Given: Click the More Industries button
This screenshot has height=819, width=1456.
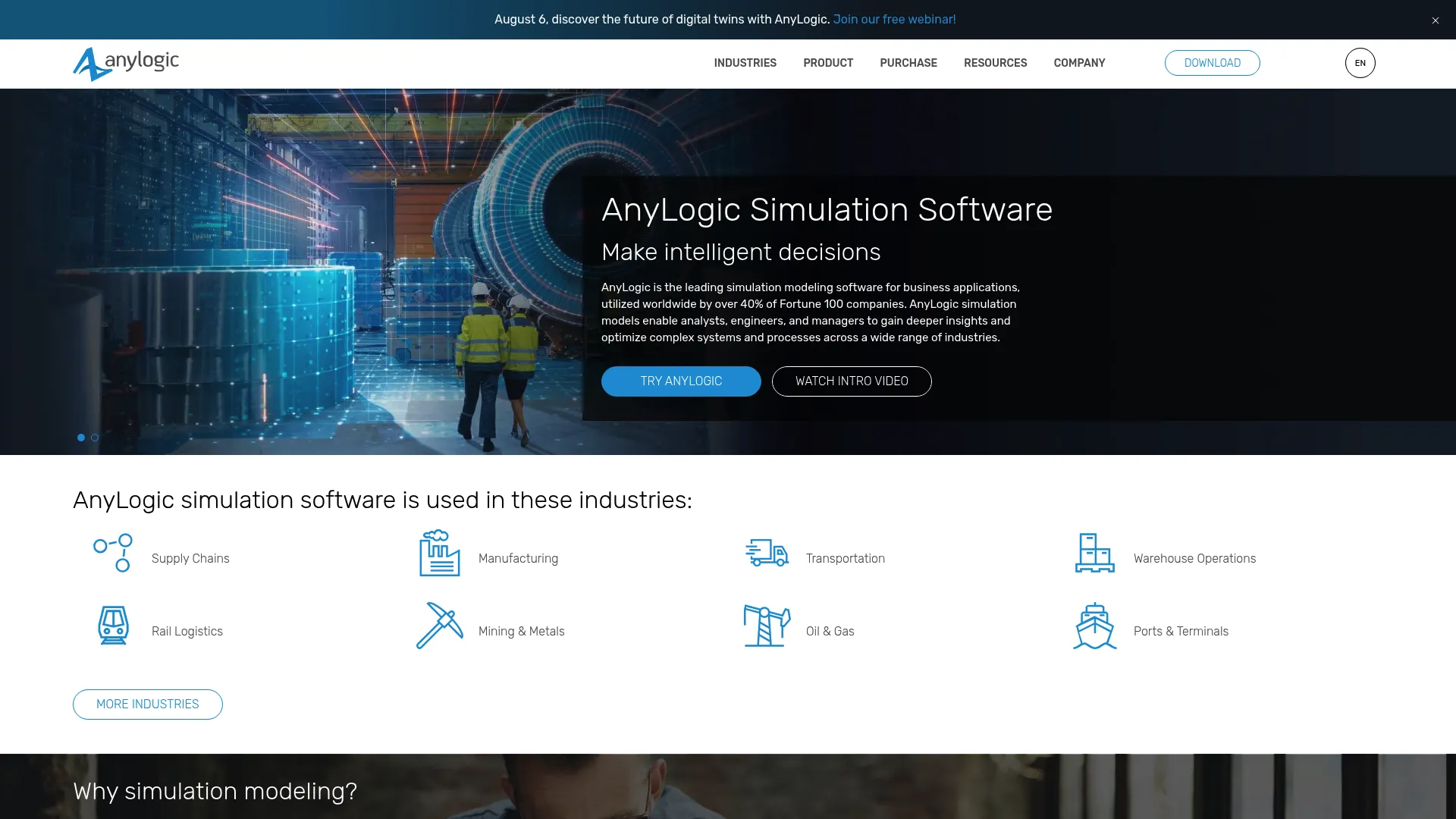Looking at the screenshot, I should [148, 704].
